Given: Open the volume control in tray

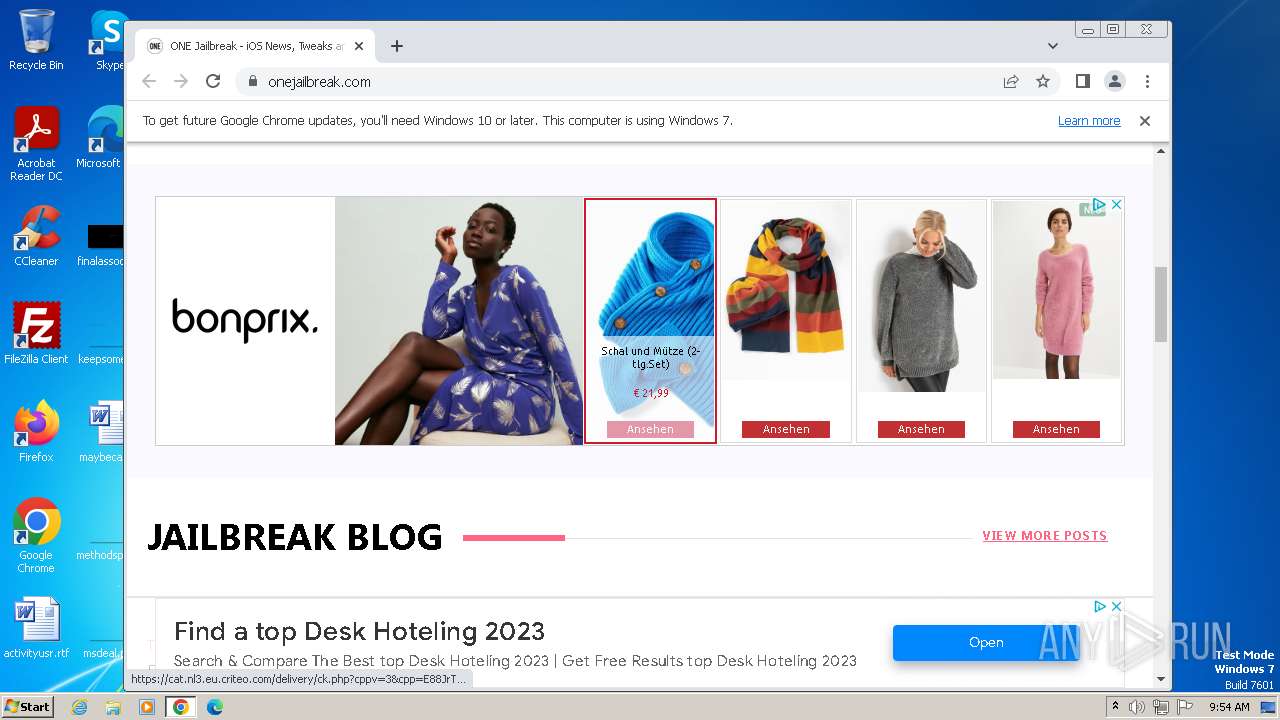Looking at the screenshot, I should point(1137,707).
